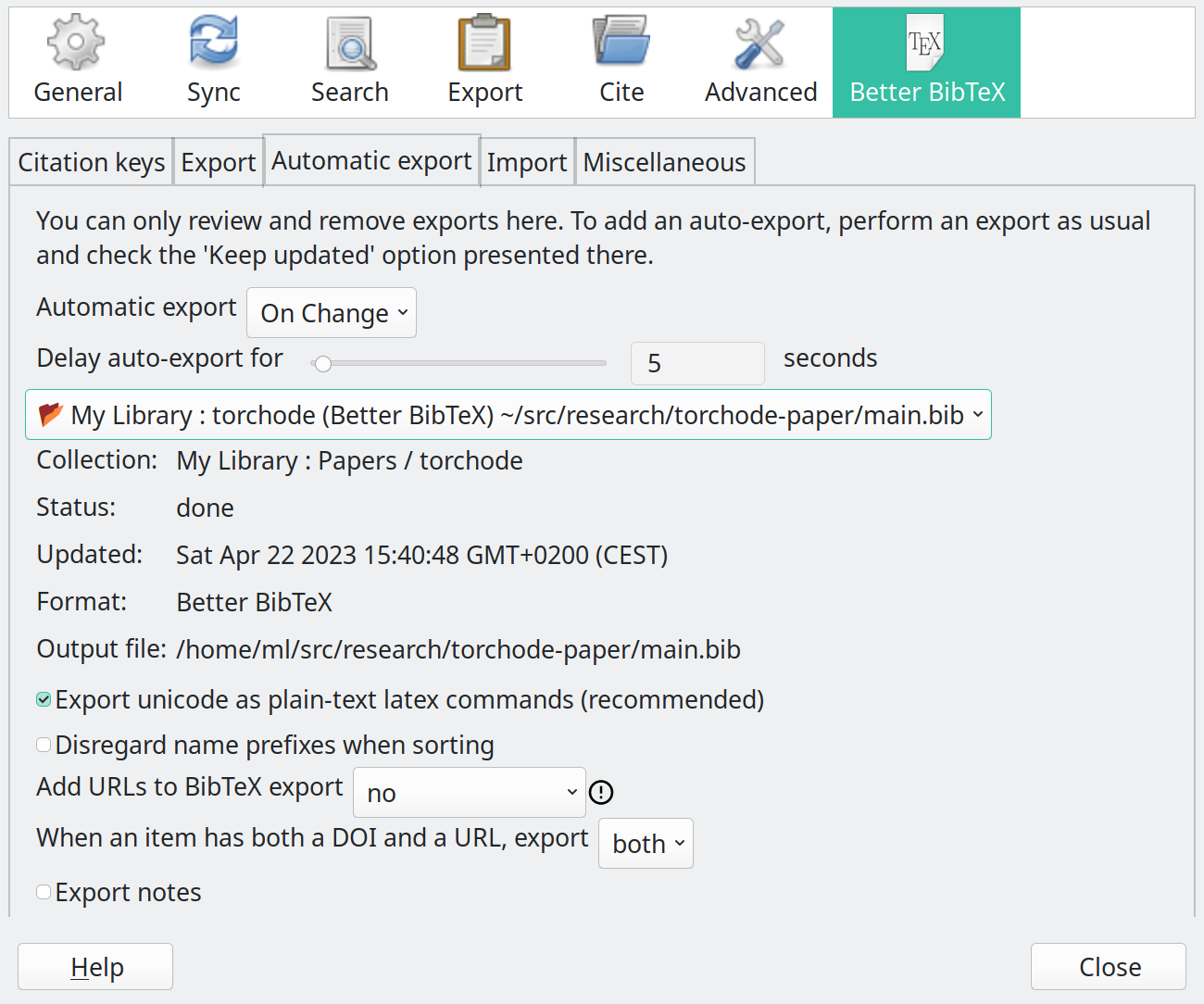
Task: Open the Advanced preferences pane
Action: click(760, 62)
